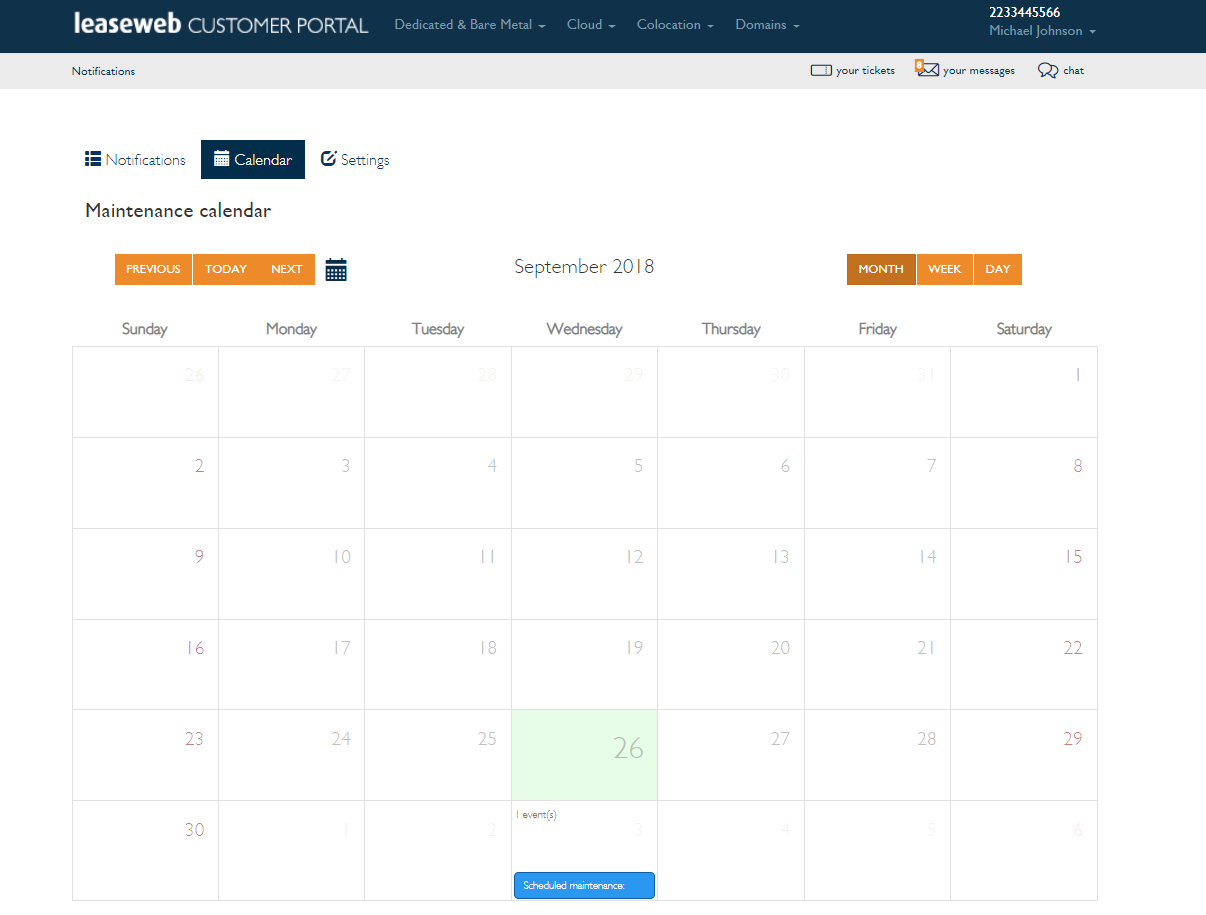Open your tickets icon

pos(821,71)
